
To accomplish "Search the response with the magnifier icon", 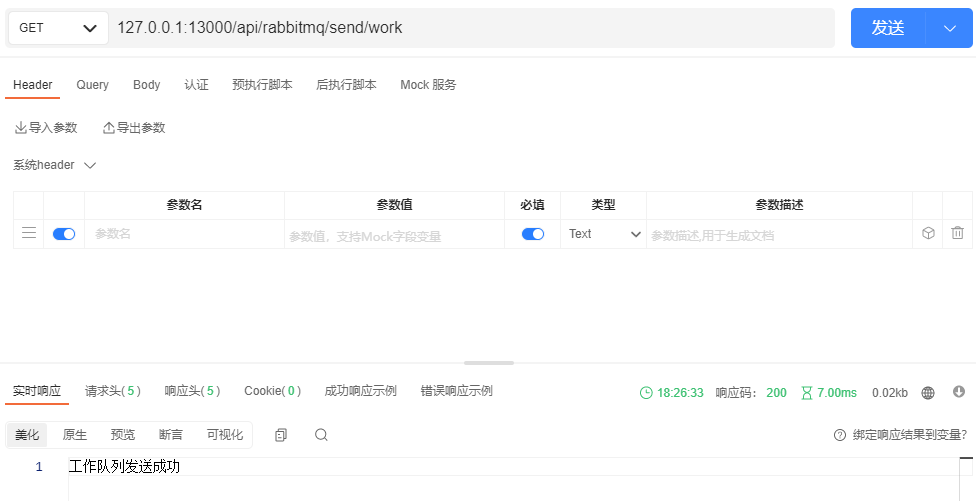I will click(321, 434).
